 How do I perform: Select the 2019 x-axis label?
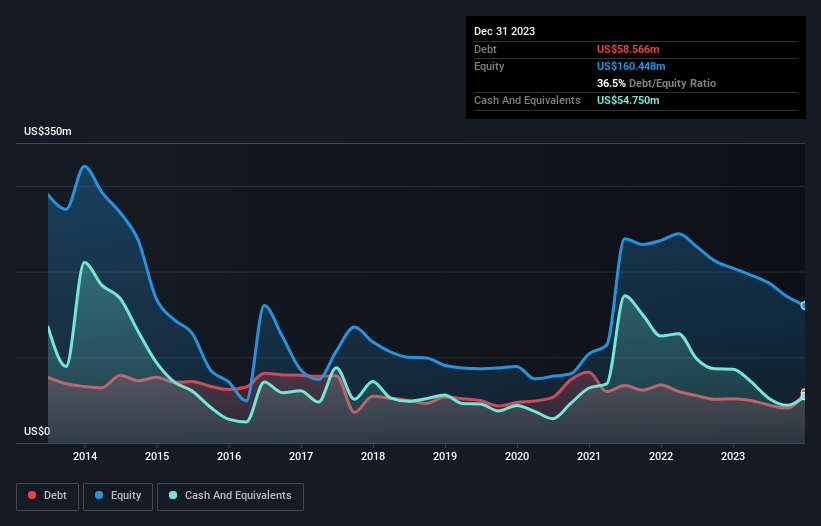tap(445, 456)
